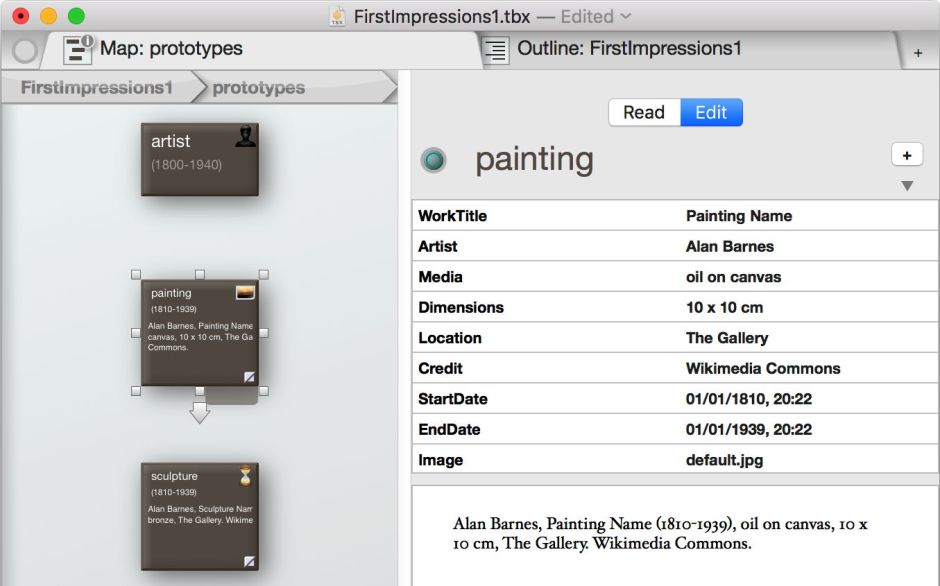
Task: Click the plus button beside painting title
Action: tap(907, 155)
